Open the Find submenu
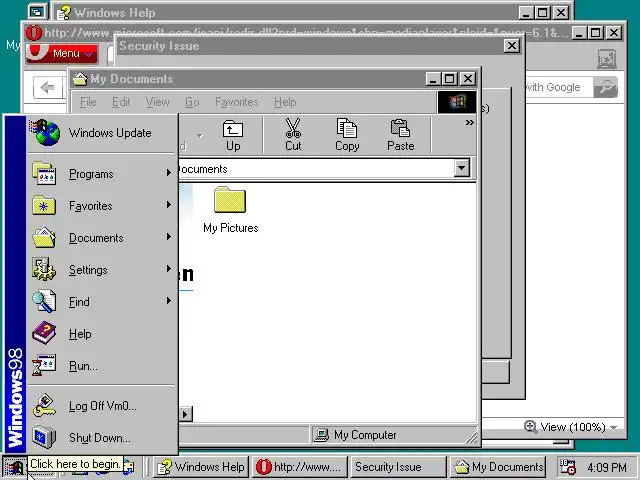The height and width of the screenshot is (480, 640). point(102,302)
